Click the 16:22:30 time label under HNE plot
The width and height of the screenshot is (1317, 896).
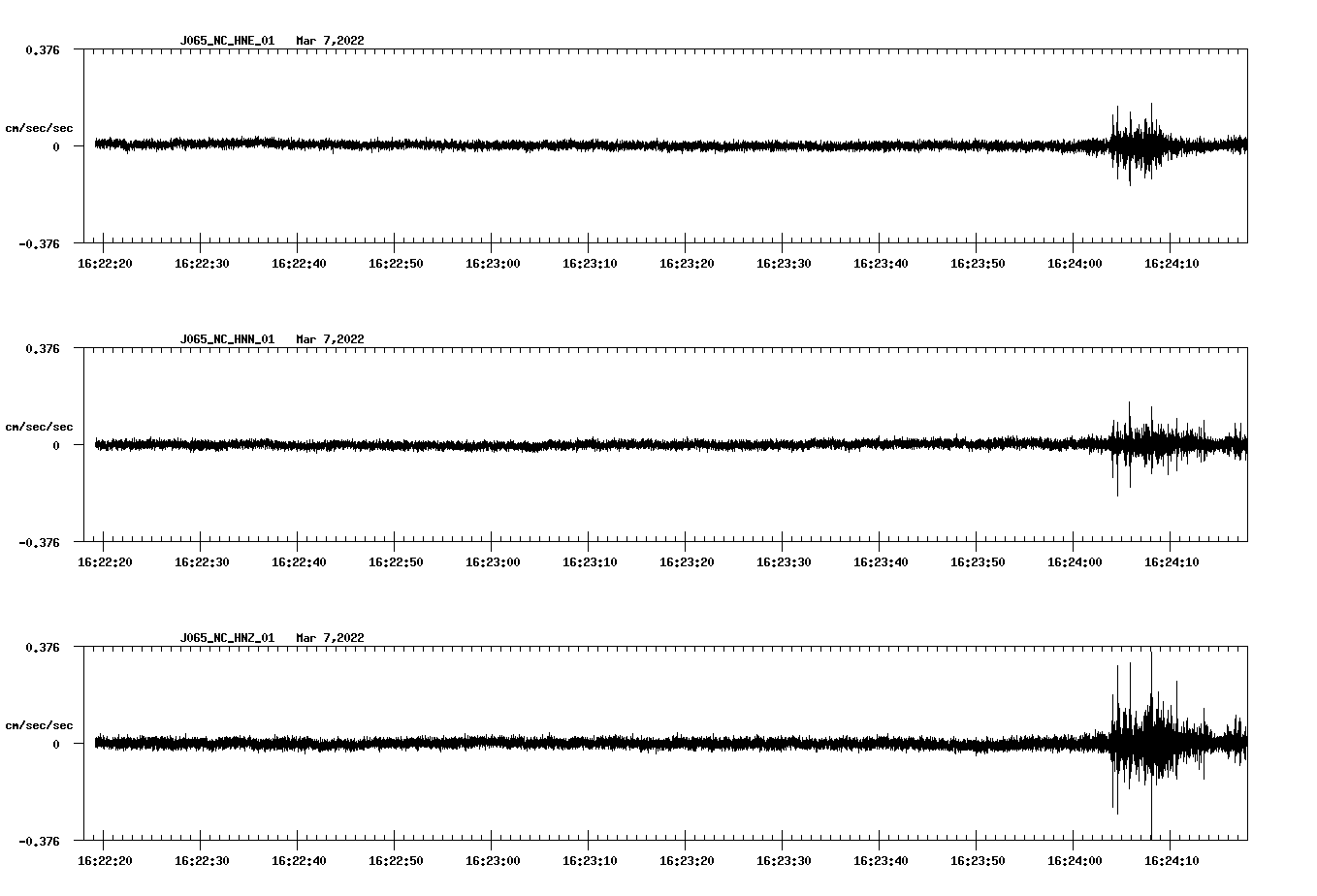(202, 264)
